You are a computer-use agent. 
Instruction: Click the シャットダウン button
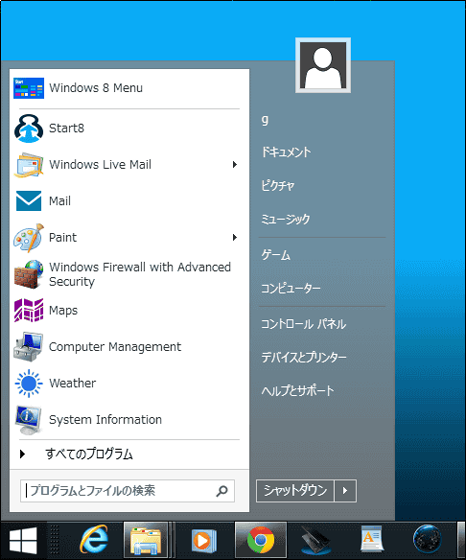(x=295, y=491)
